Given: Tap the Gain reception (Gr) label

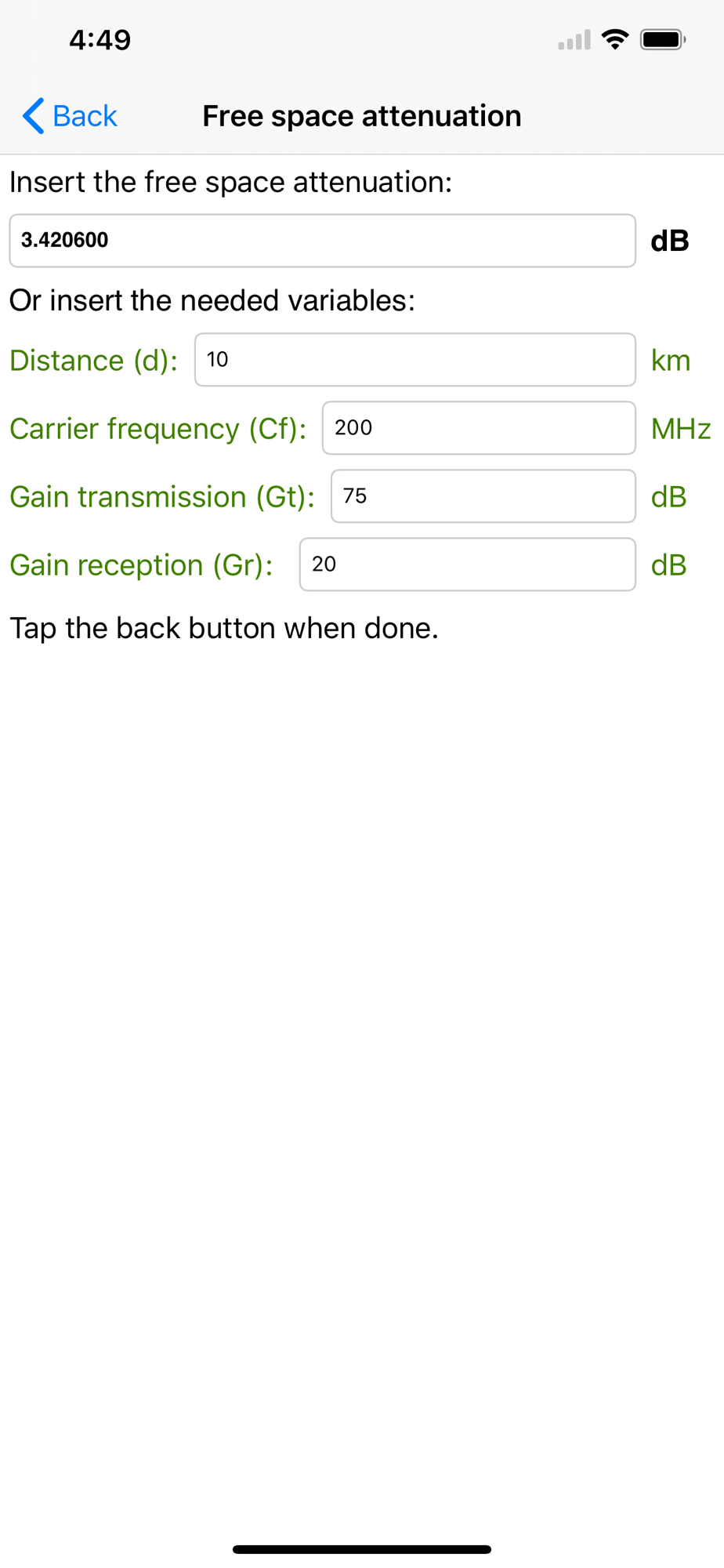Looking at the screenshot, I should tap(141, 565).
